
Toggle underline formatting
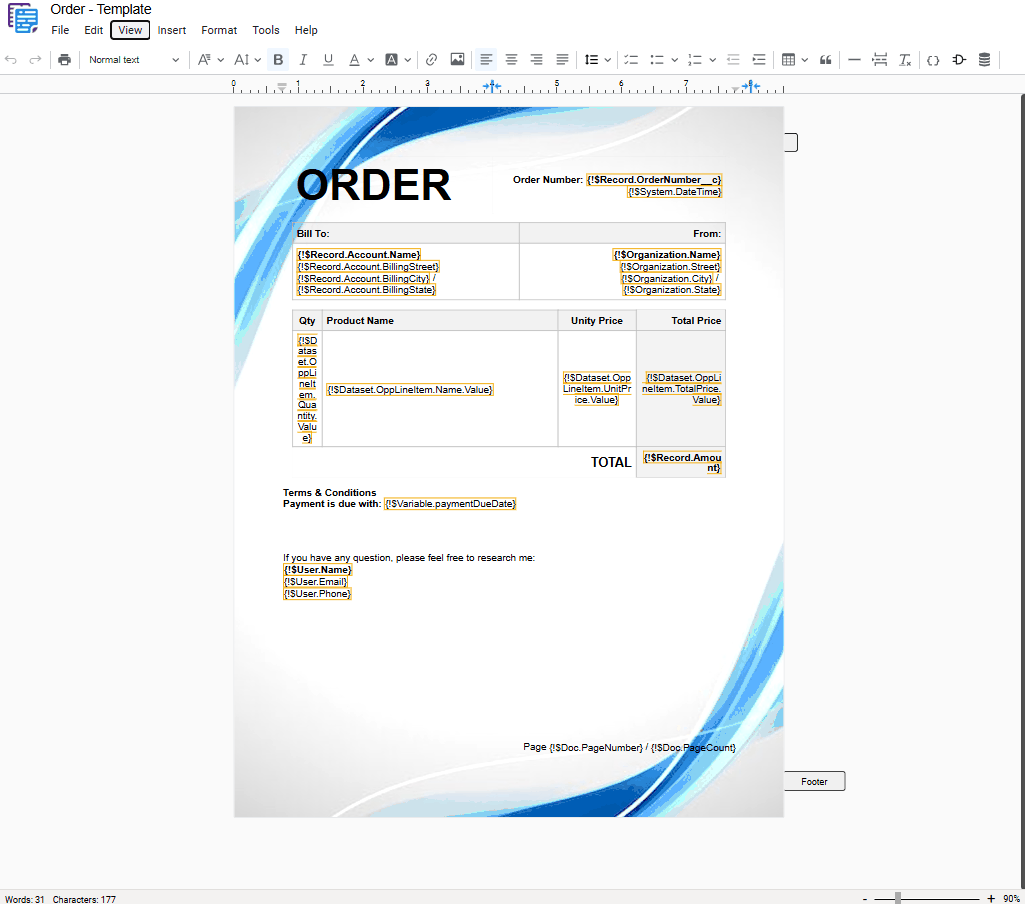click(328, 59)
